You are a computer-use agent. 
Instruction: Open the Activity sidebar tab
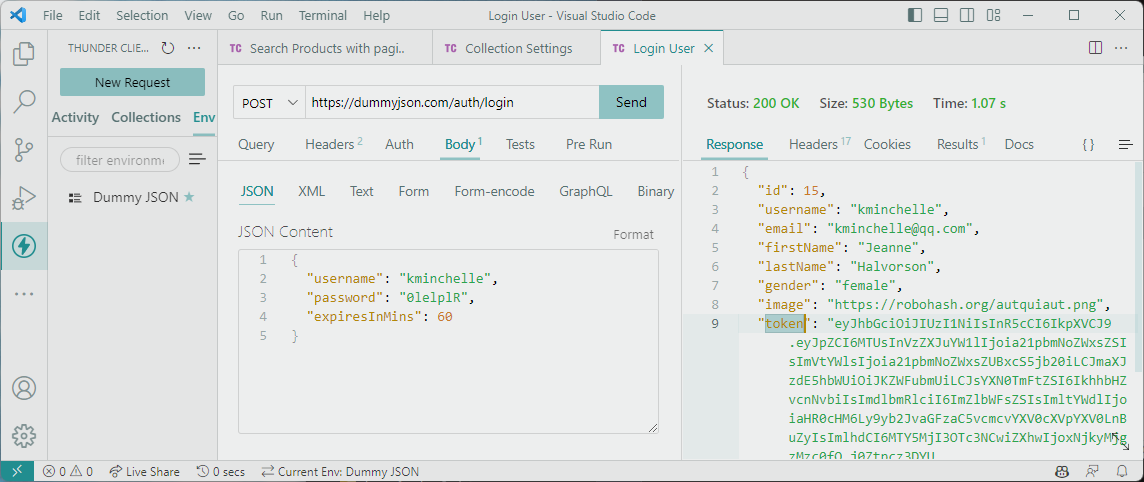coord(75,117)
